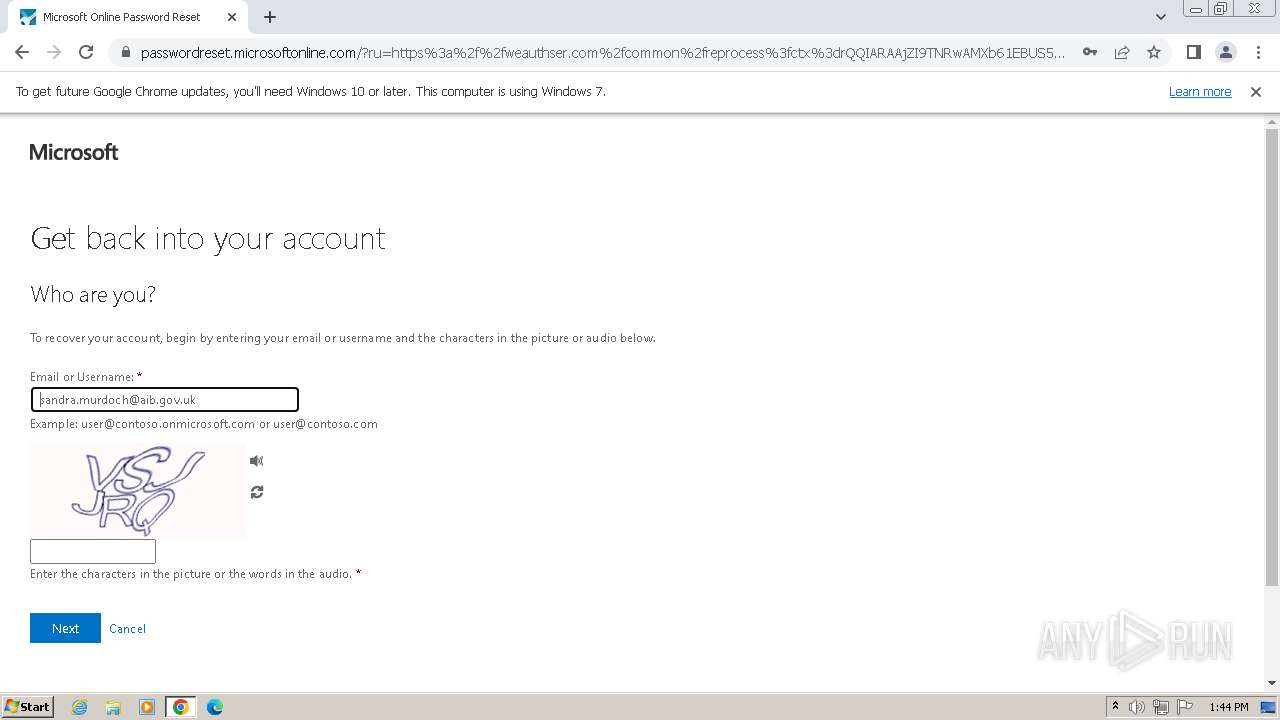Focus the captcha characters input box
This screenshot has height=720, width=1280.
[93, 551]
